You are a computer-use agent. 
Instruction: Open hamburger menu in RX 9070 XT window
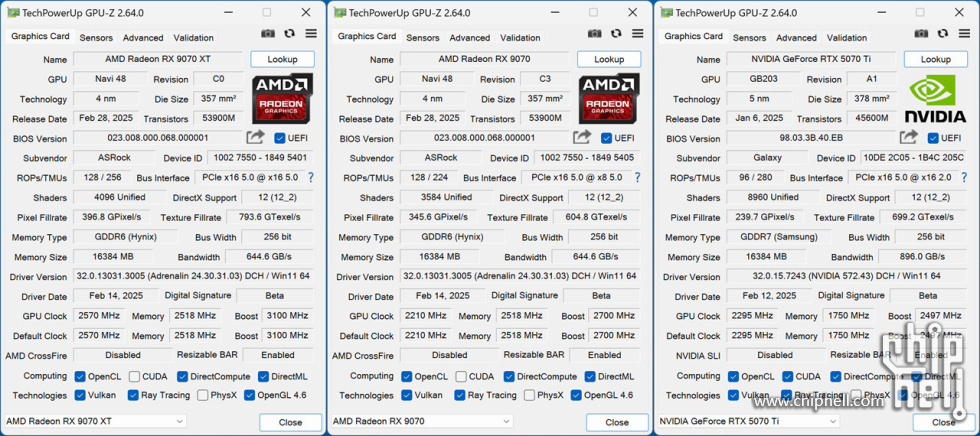pyautogui.click(x=311, y=34)
